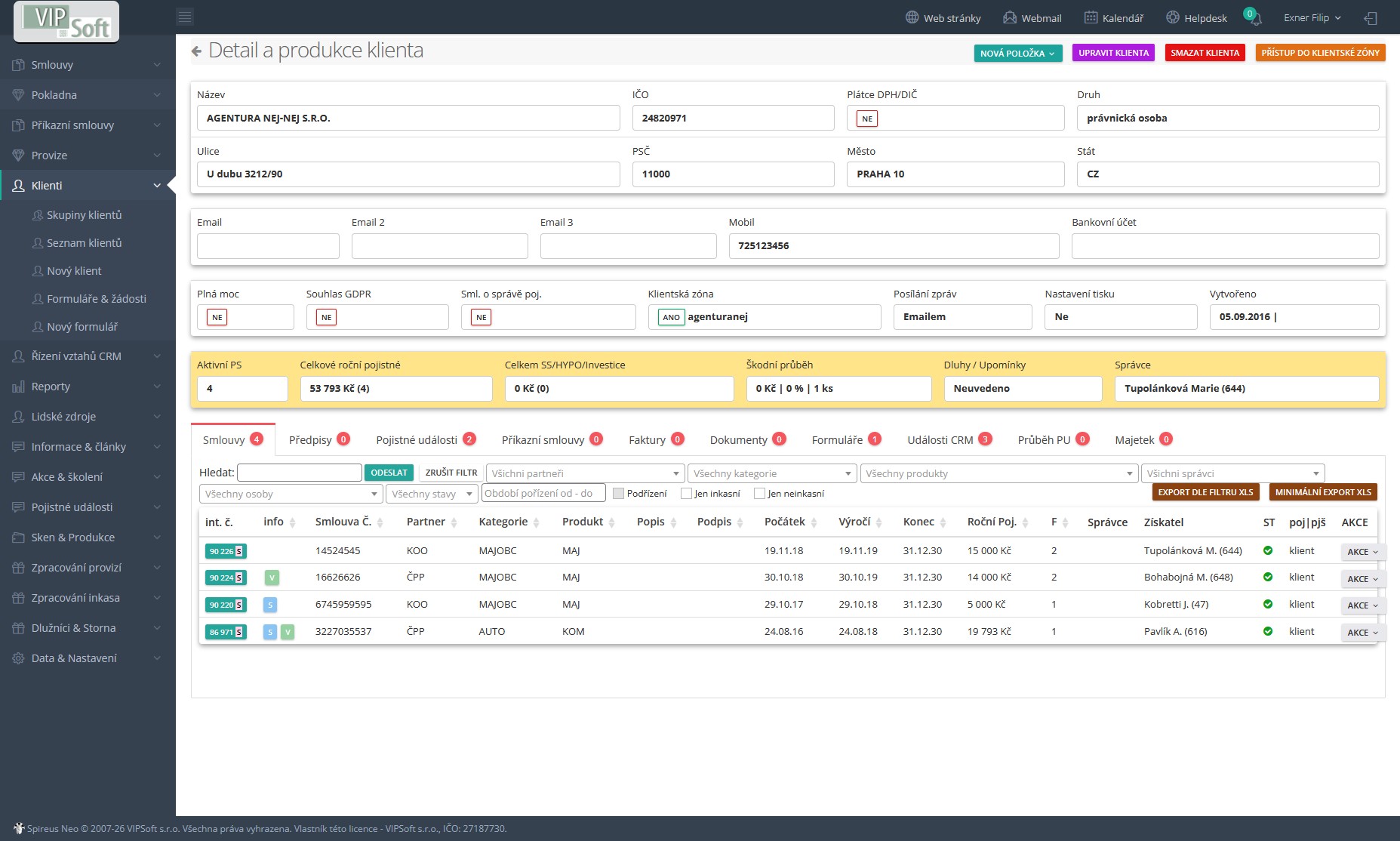This screenshot has height=841, width=1400.
Task: Open NOVÁ POLOŽKA dropdown button
Action: pos(1018,53)
